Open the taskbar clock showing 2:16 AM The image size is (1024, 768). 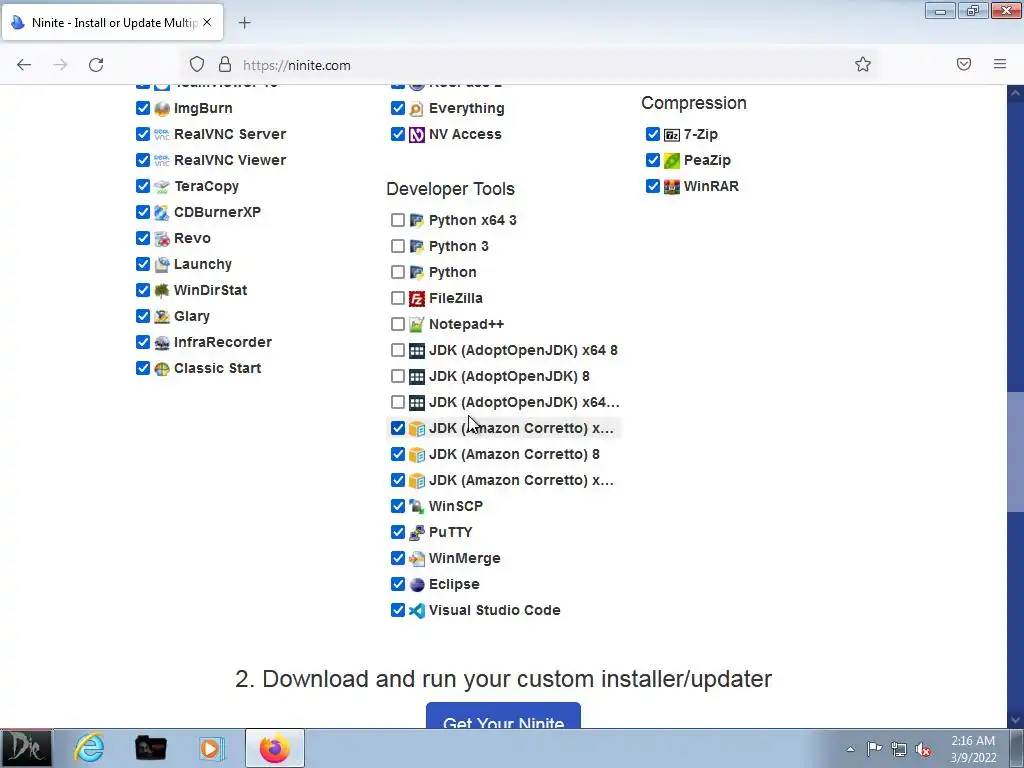(x=973, y=749)
